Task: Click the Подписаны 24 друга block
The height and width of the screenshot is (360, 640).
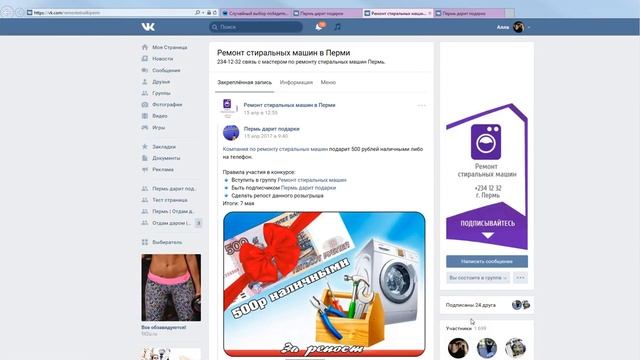Action: tap(487, 305)
